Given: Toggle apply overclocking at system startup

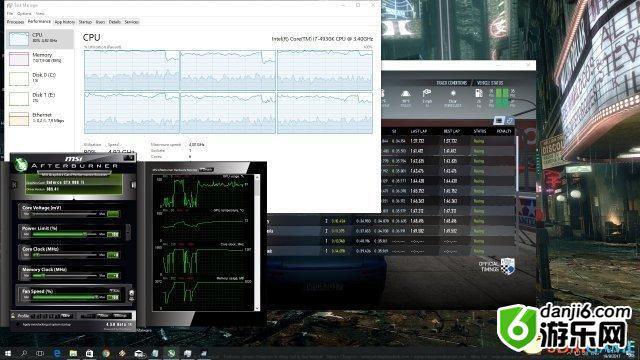Looking at the screenshot, I should pos(18,324).
